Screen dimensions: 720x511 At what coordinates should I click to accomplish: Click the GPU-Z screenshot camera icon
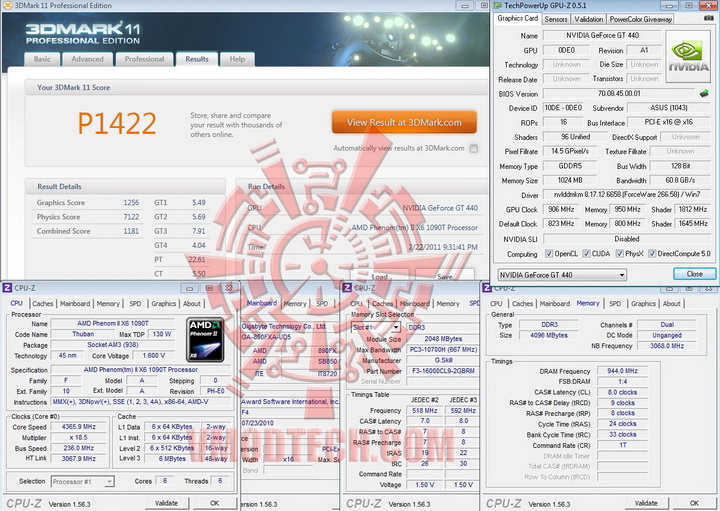coord(709,18)
